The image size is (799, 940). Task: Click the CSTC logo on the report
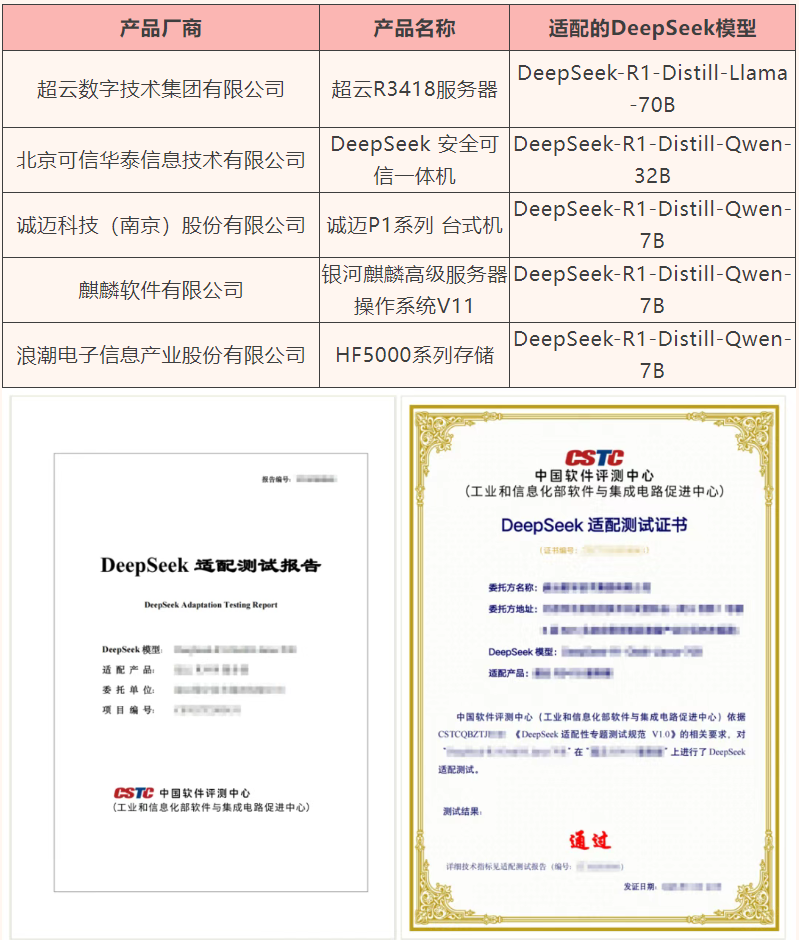coord(133,793)
